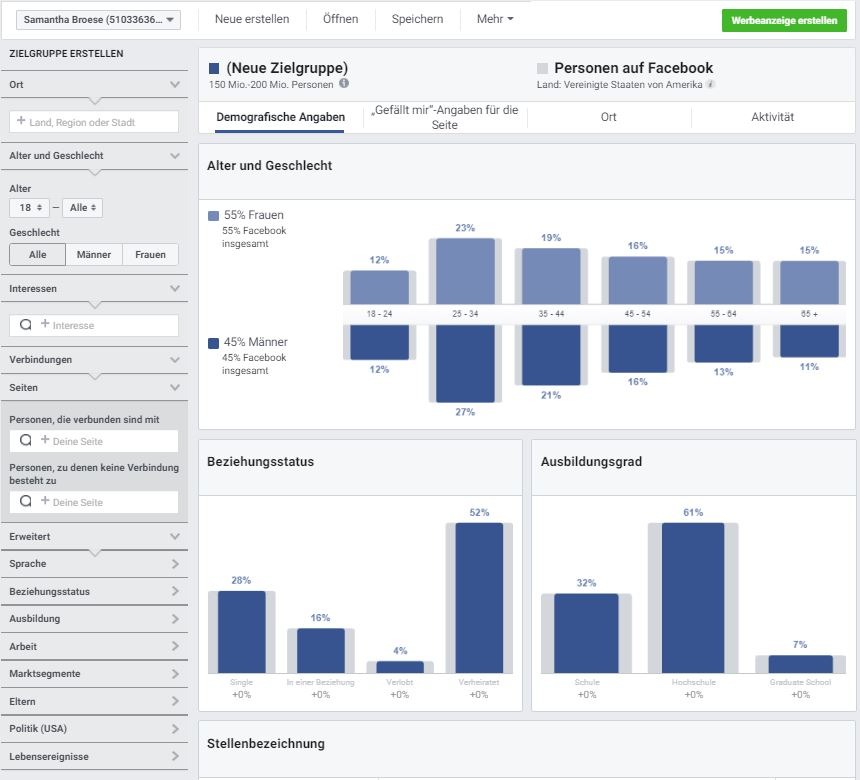Screen dimensions: 860x780
Task: Click In einer Beziehung bar showing 16%
Action: coord(321,651)
